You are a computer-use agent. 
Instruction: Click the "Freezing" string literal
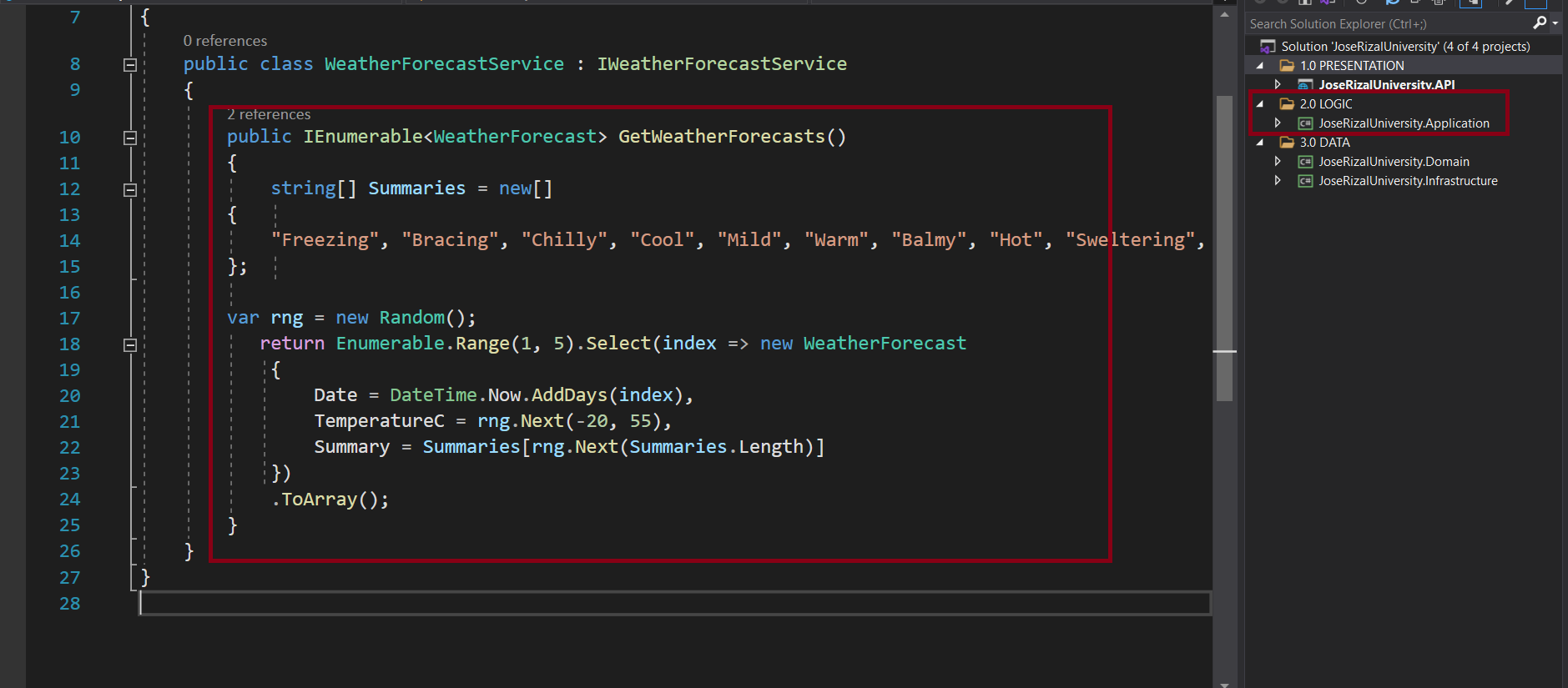[325, 240]
